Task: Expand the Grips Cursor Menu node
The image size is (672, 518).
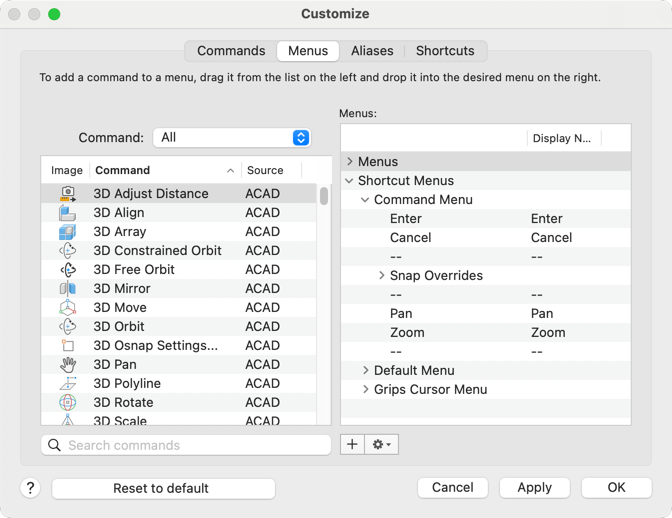Action: (x=366, y=390)
